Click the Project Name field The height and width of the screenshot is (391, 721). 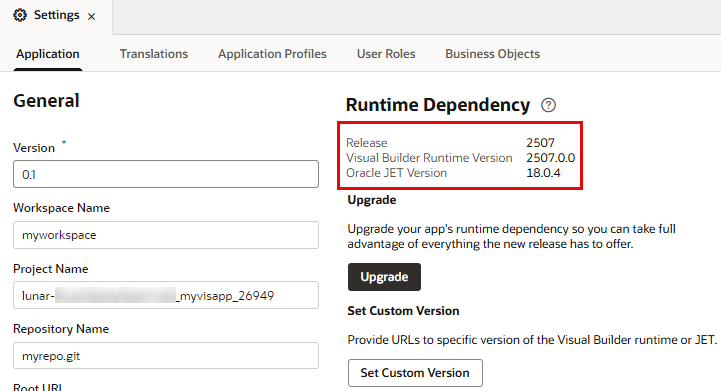166,295
